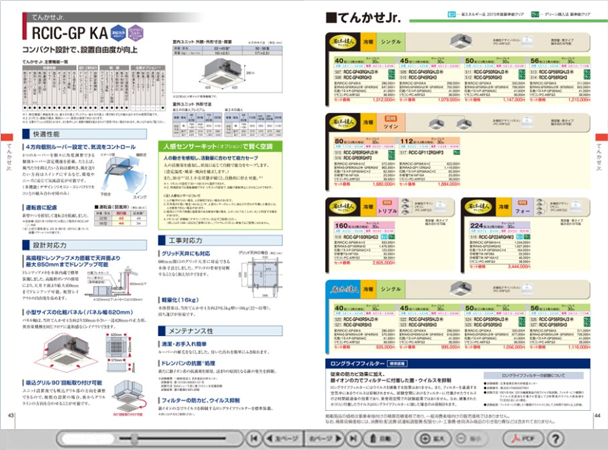The image size is (608, 450).
Task: Click the ロングライフフィルター blue header
Action: point(458,364)
